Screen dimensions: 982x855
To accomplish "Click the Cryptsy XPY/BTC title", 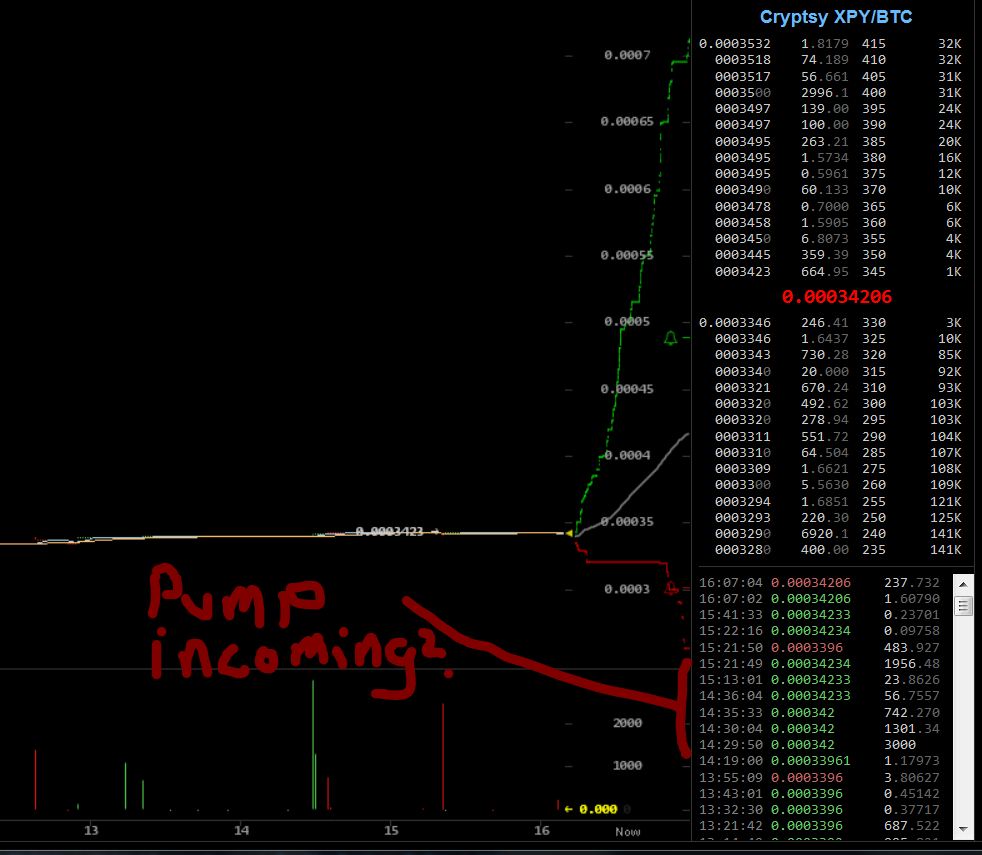I will tap(835, 17).
